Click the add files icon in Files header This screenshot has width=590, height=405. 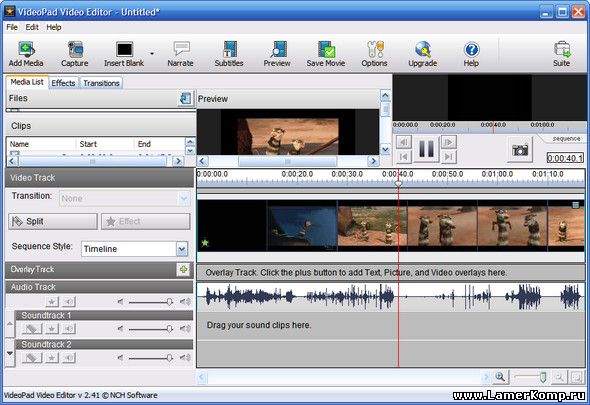186,99
